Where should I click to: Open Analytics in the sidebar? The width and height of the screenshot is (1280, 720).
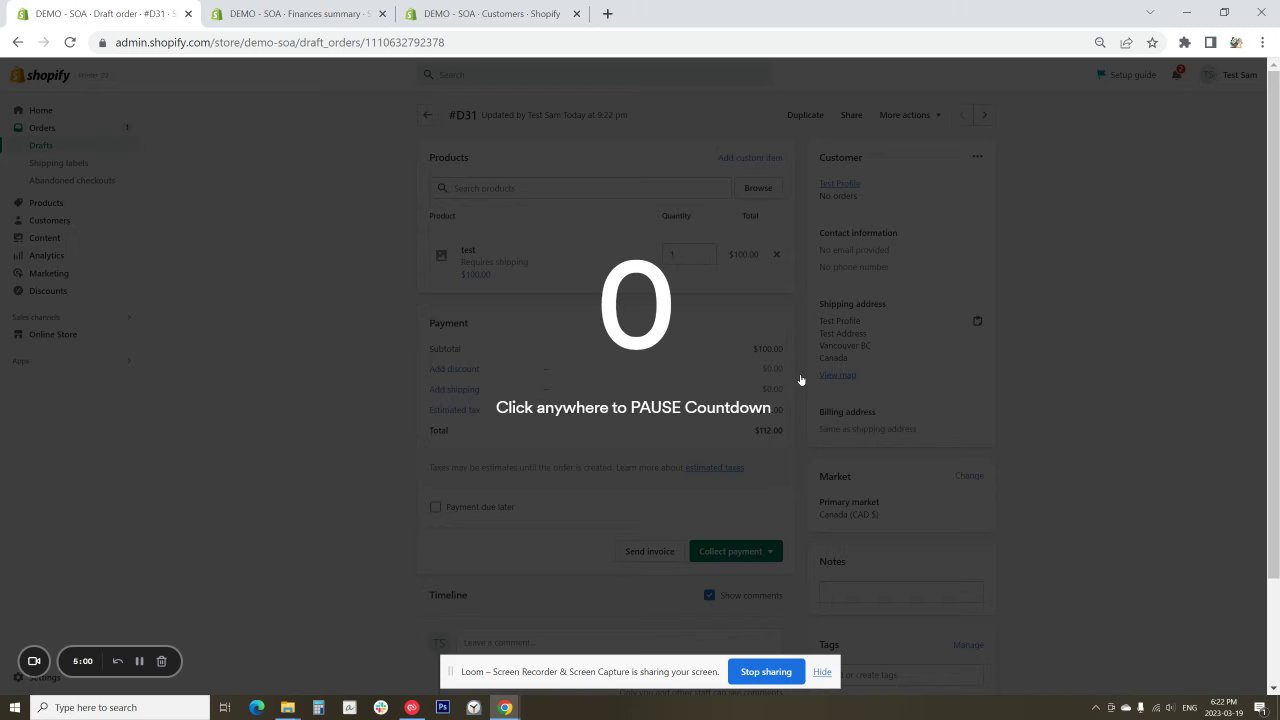47,255
